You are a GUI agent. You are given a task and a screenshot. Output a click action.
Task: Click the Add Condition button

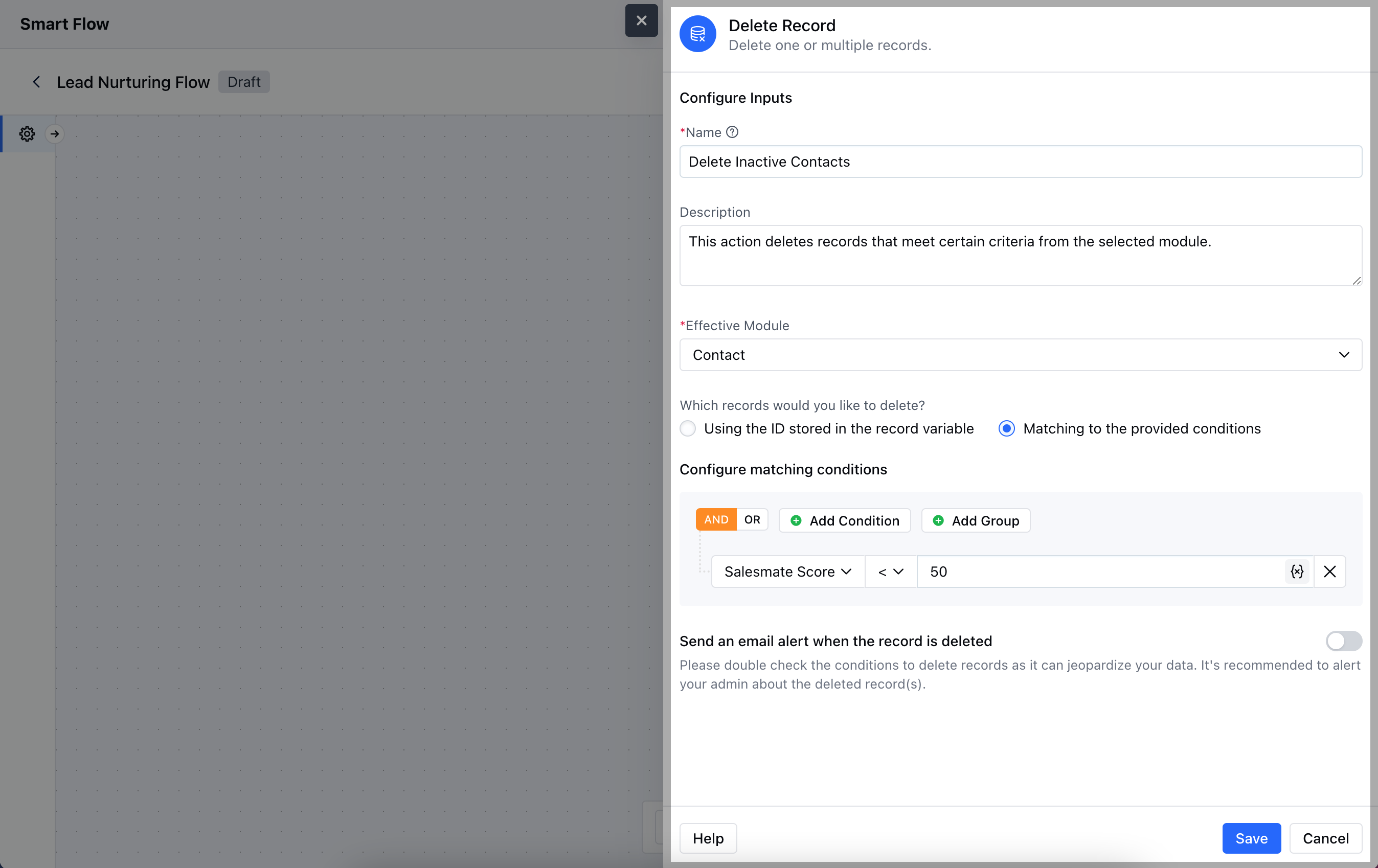pyautogui.click(x=844, y=520)
